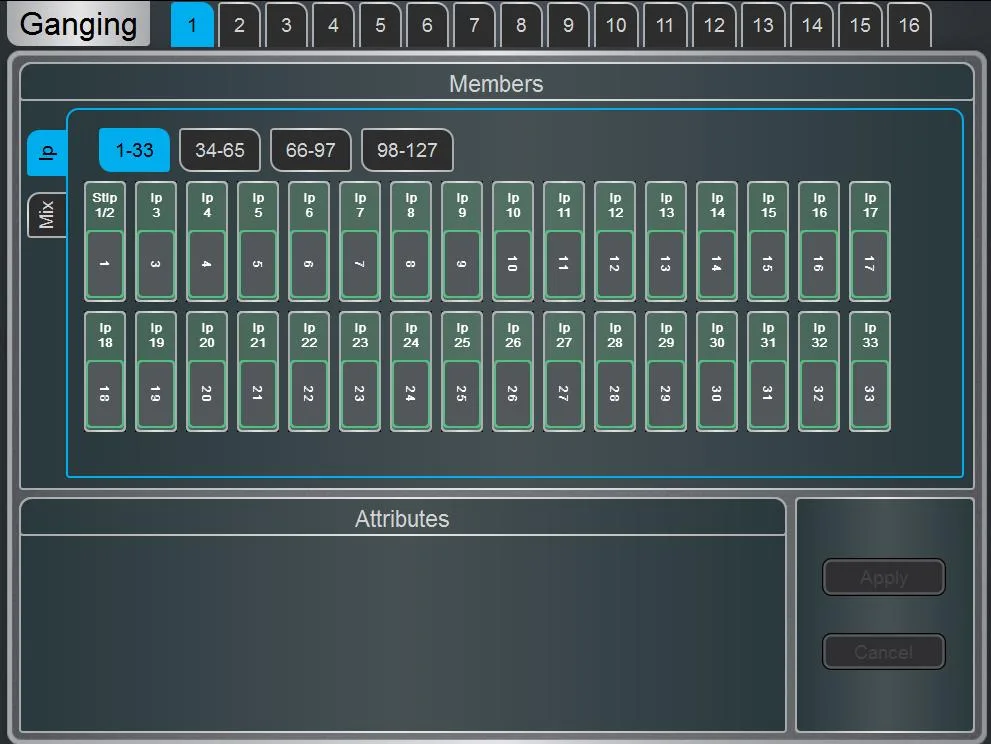Open ganging group tab 13
The image size is (991, 744).
[763, 25]
